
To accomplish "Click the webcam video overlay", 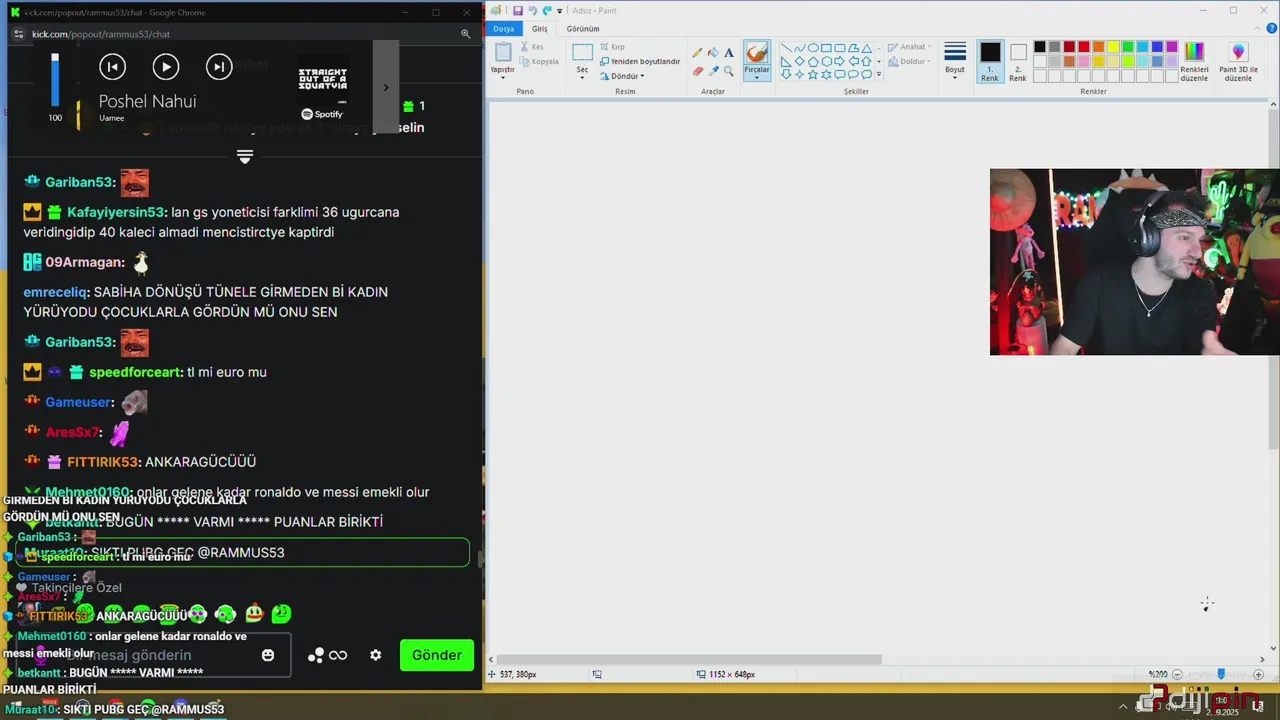I will (x=1134, y=262).
